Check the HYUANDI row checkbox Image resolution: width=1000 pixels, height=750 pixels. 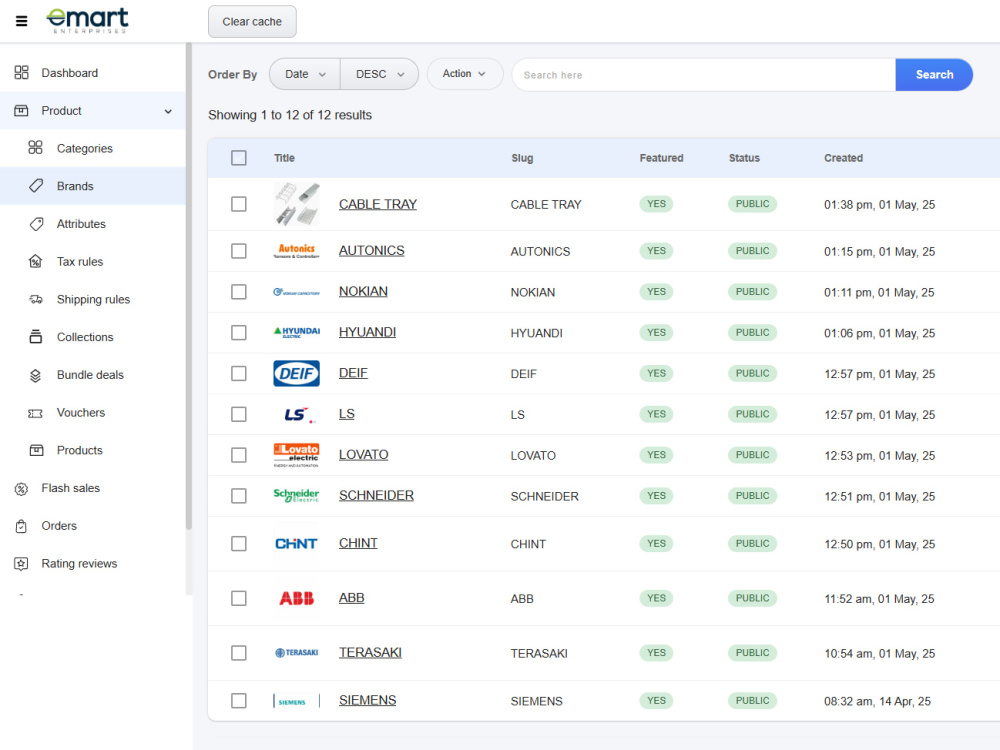239,332
